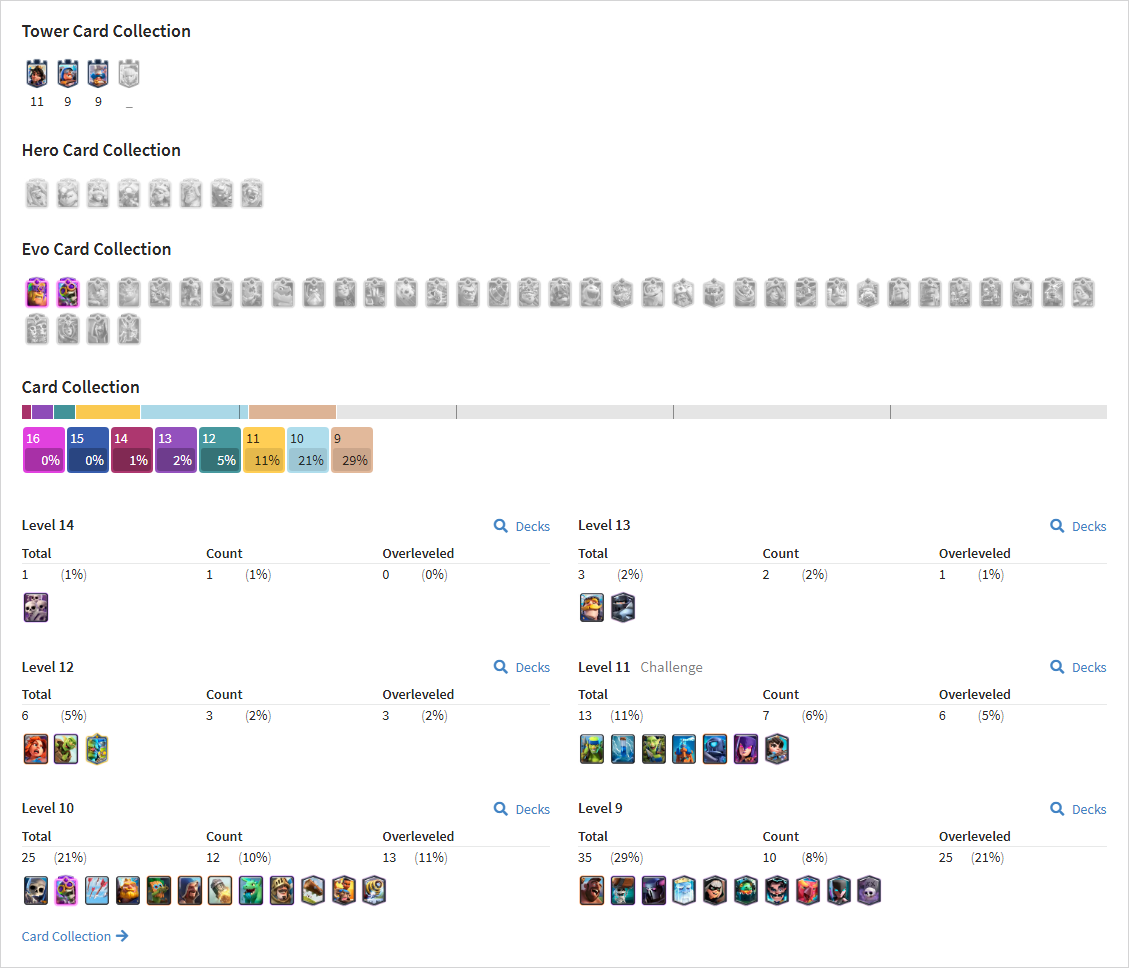The height and width of the screenshot is (968, 1129).
Task: Click the Hog Rider card in Level 9
Action: click(x=592, y=891)
